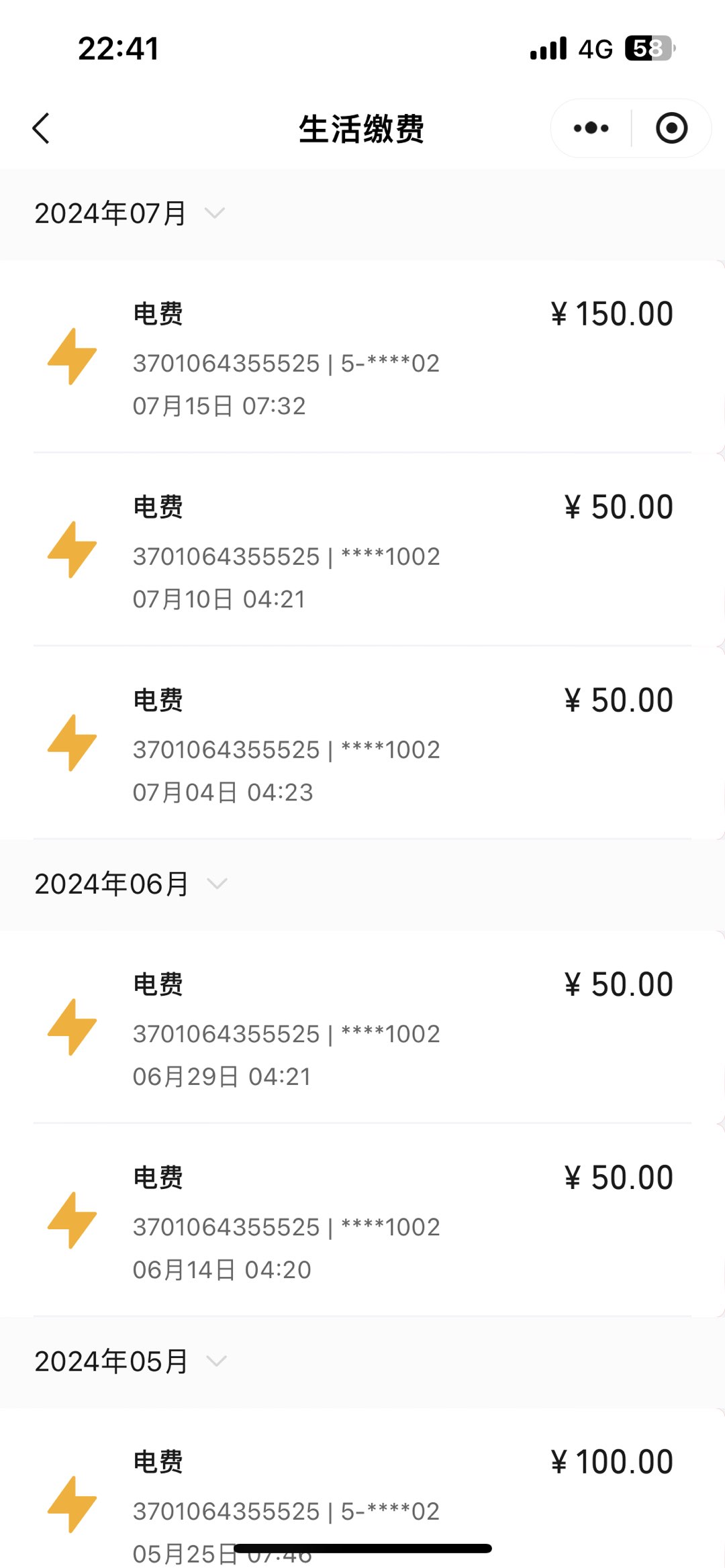The image size is (725, 1568).
Task: Tap the mini program close circle icon
Action: coord(671,128)
